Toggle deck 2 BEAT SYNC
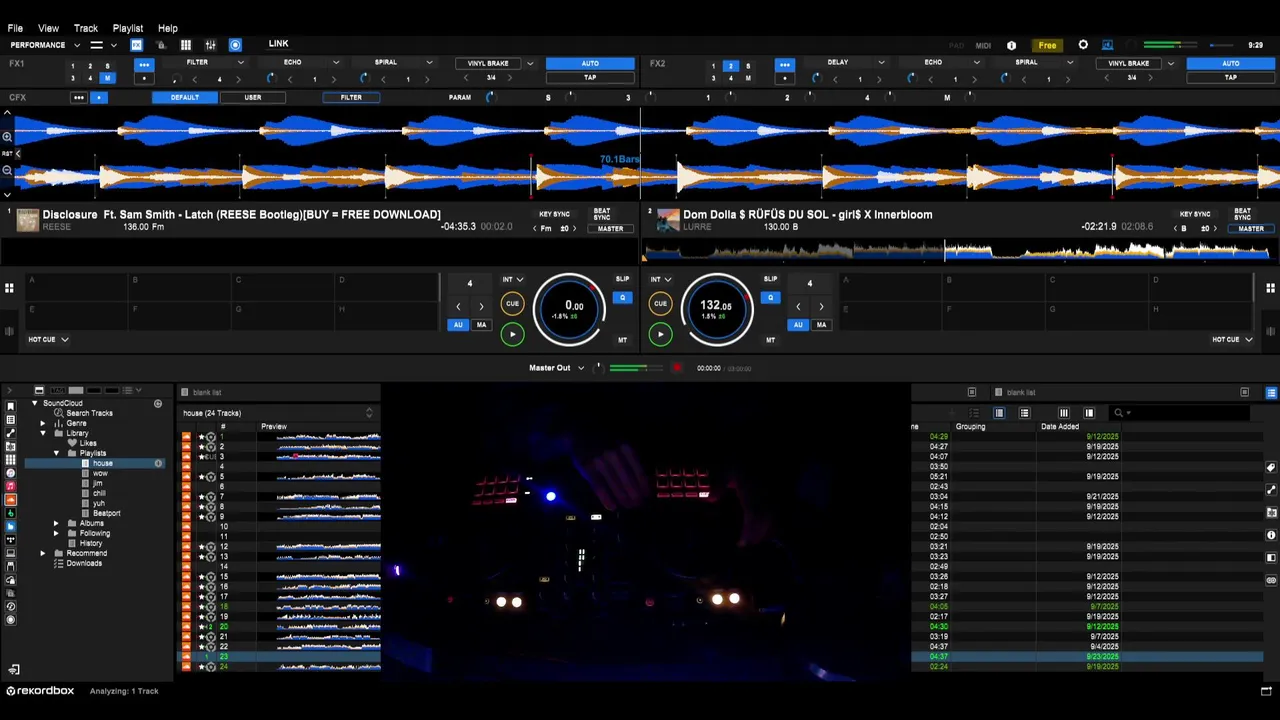The image size is (1280, 720). coord(1242,215)
